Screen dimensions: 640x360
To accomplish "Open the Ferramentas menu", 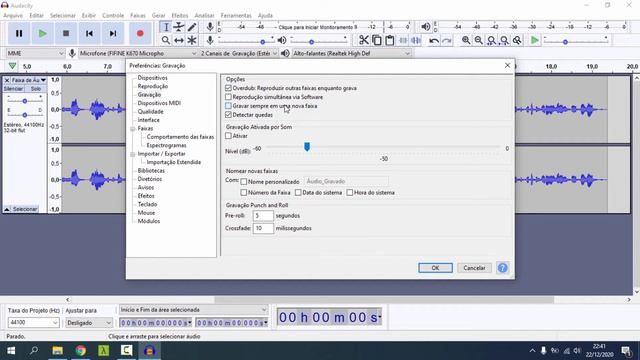I will point(236,16).
